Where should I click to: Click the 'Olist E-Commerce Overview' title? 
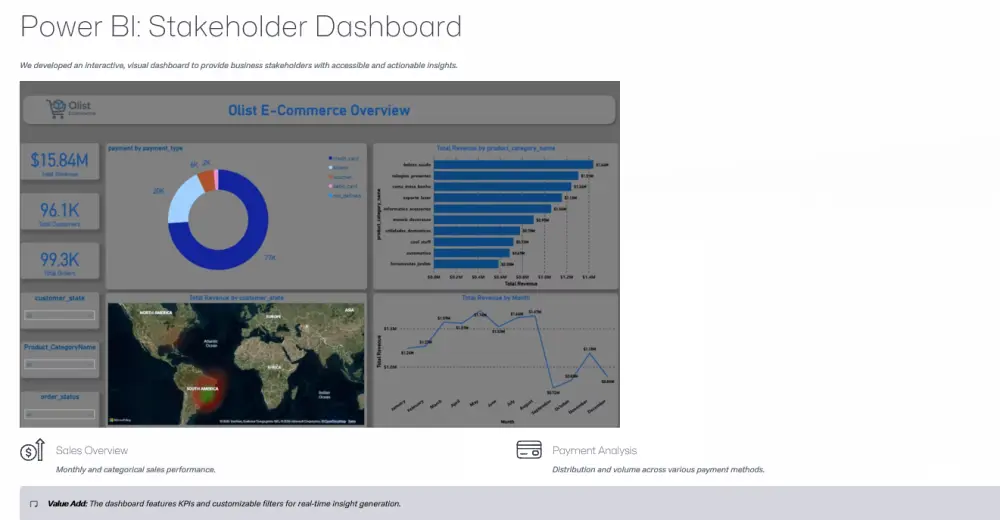[319, 110]
